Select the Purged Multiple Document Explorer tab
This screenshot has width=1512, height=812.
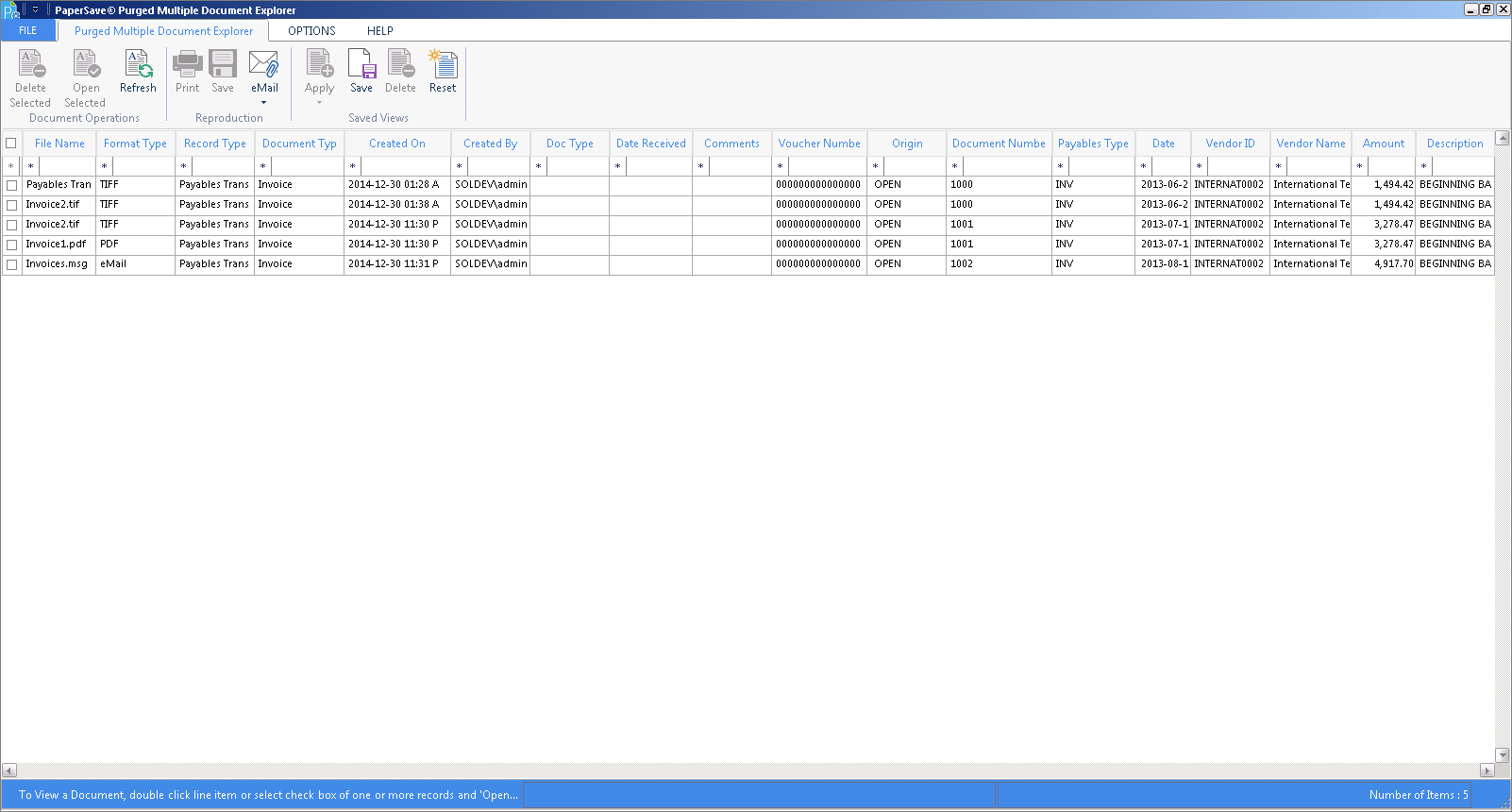(x=163, y=31)
